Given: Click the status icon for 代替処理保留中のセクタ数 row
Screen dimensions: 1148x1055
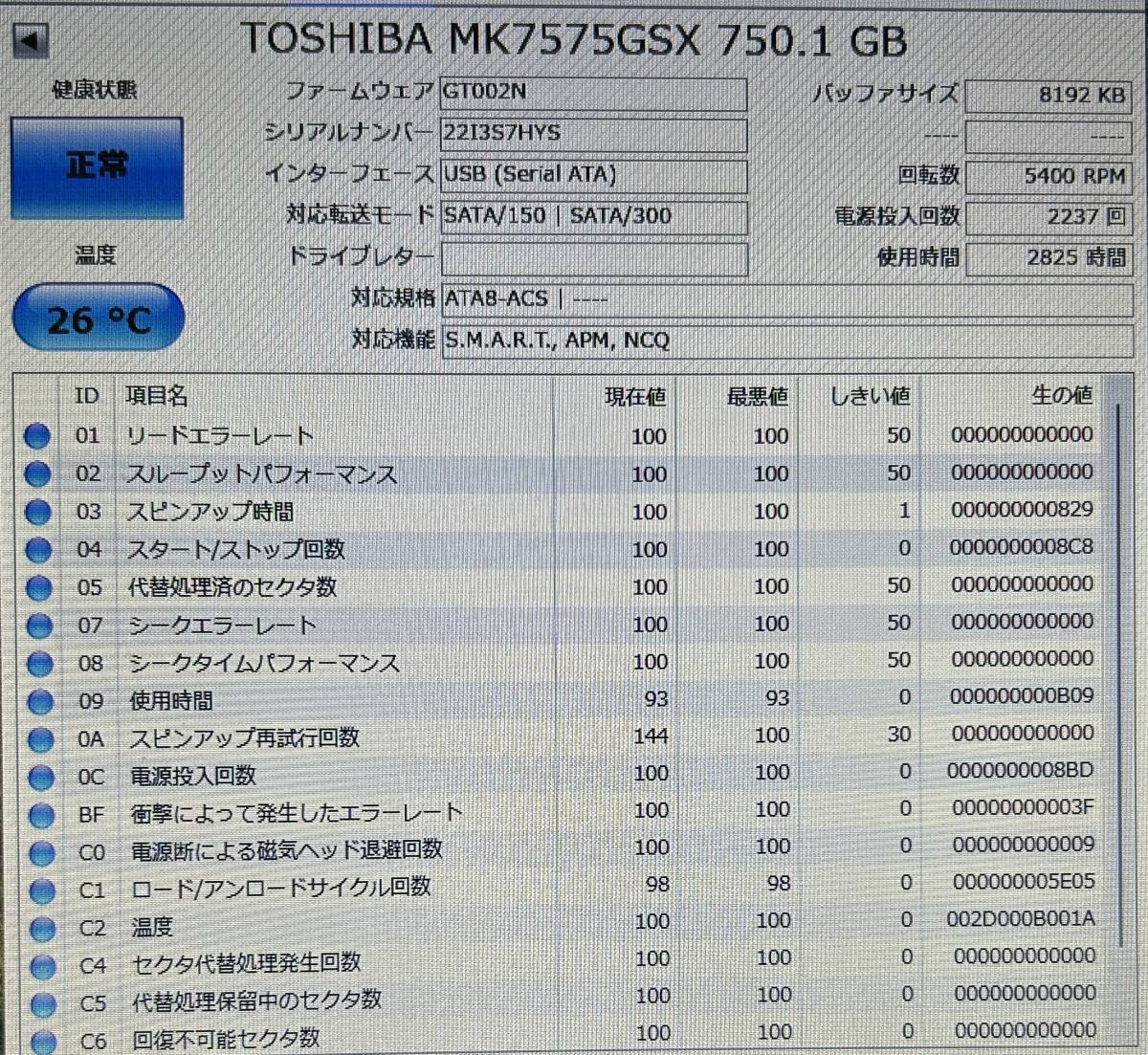Looking at the screenshot, I should (x=42, y=1003).
